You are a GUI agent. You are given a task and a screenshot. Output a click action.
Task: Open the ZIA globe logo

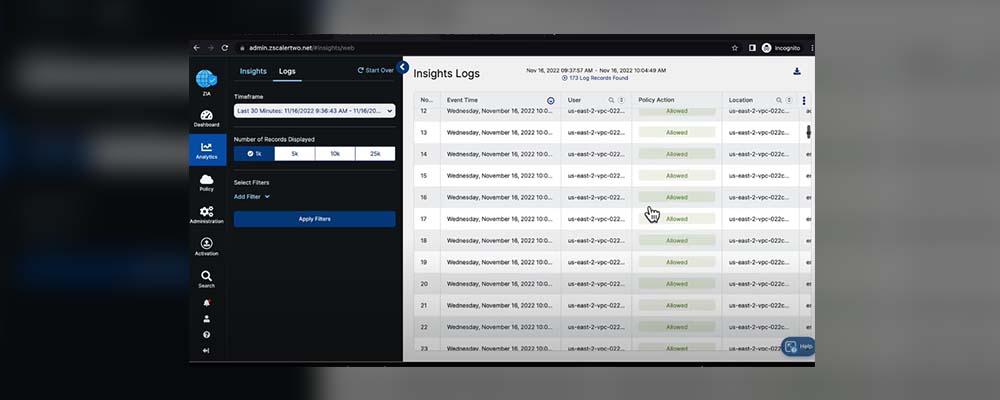click(x=206, y=79)
